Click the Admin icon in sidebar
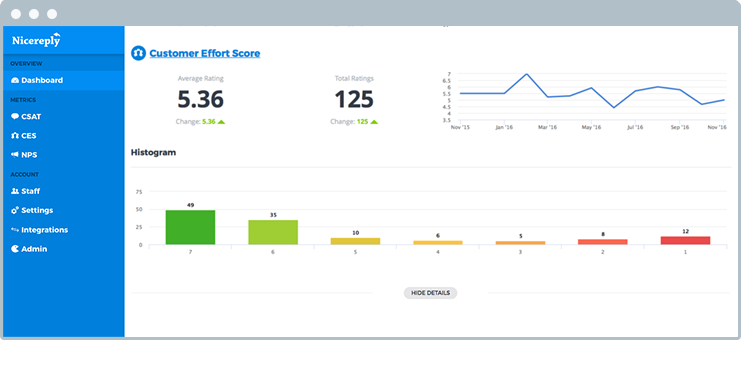 tap(15, 249)
